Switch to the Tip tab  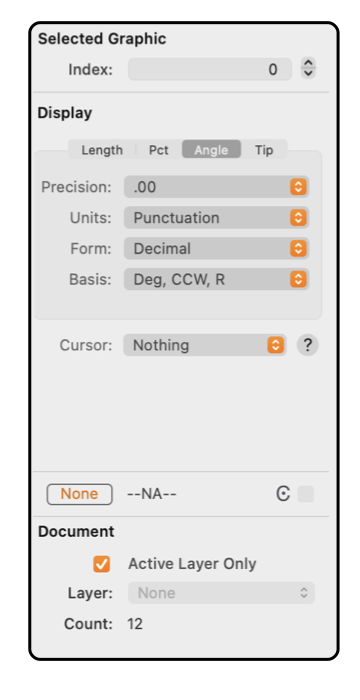264,150
